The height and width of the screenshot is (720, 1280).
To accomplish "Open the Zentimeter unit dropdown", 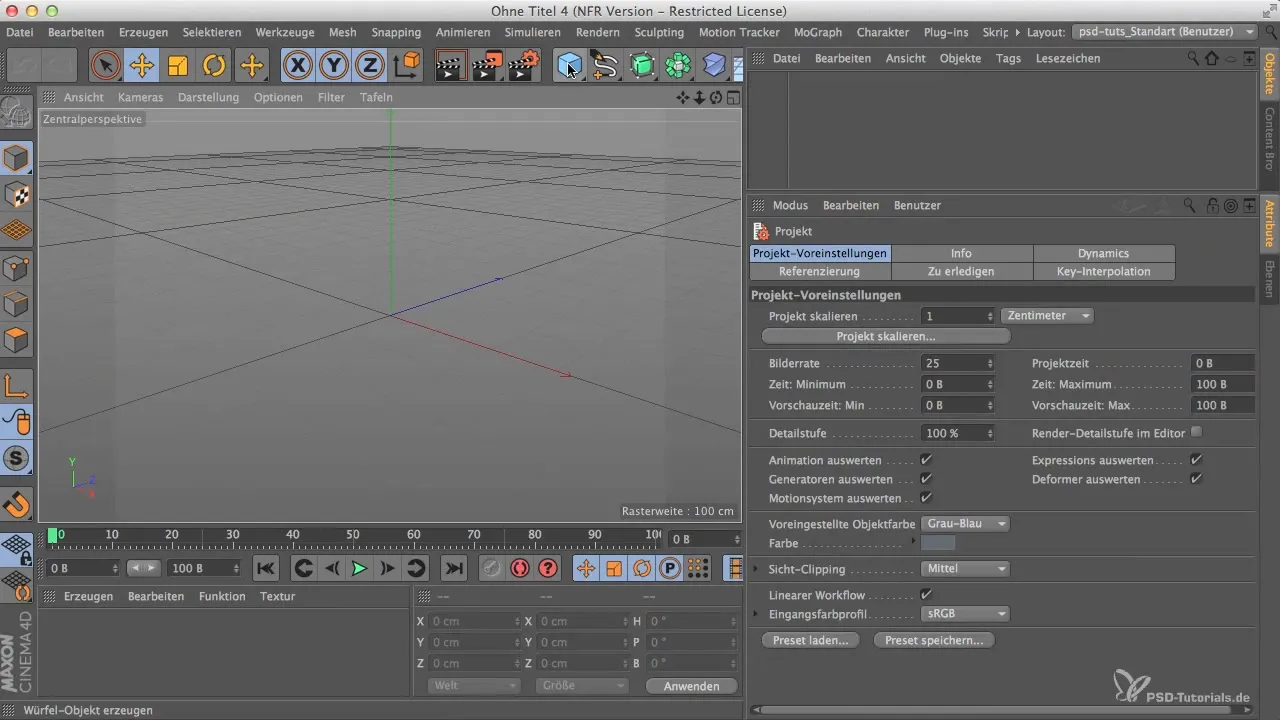I will pos(1046,315).
